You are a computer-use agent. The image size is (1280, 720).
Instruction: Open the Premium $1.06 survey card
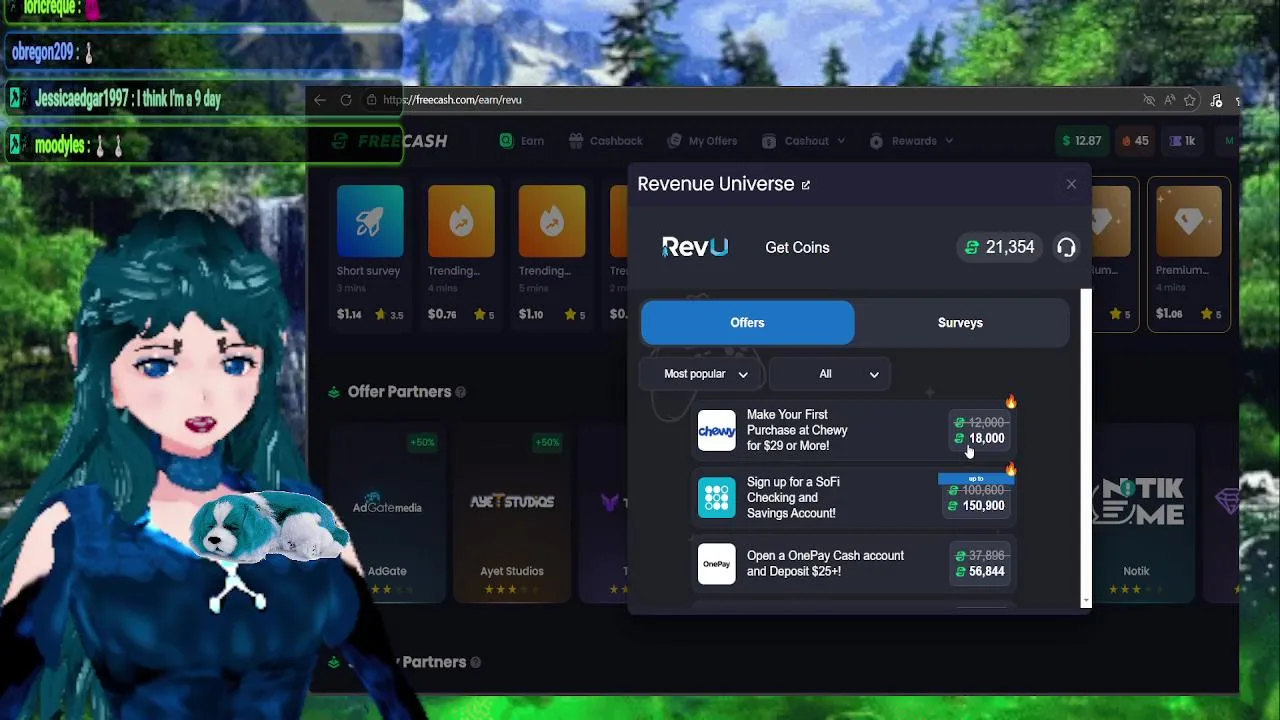[x=1189, y=255]
